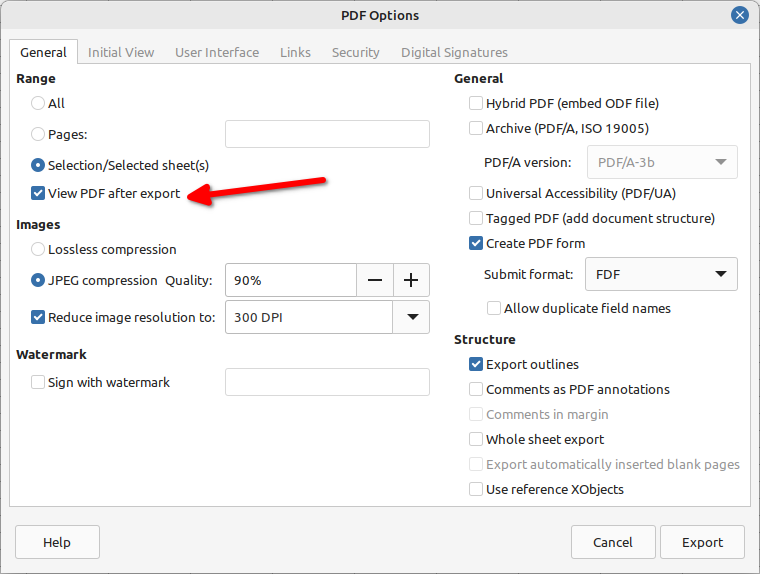Open the image resolution DPI dropdown

(x=411, y=317)
